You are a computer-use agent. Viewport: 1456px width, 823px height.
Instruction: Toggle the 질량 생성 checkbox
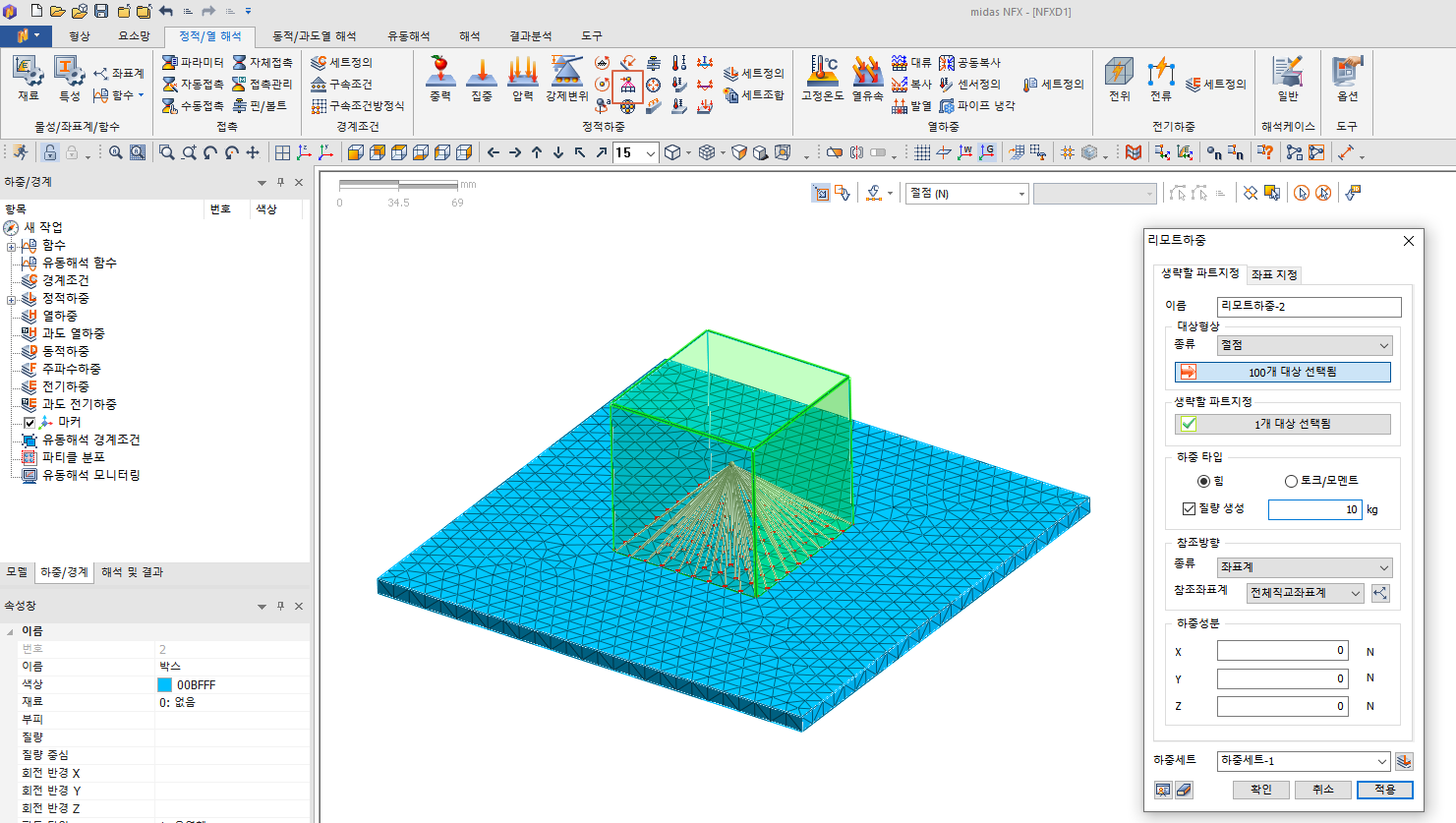pyautogui.click(x=1189, y=508)
